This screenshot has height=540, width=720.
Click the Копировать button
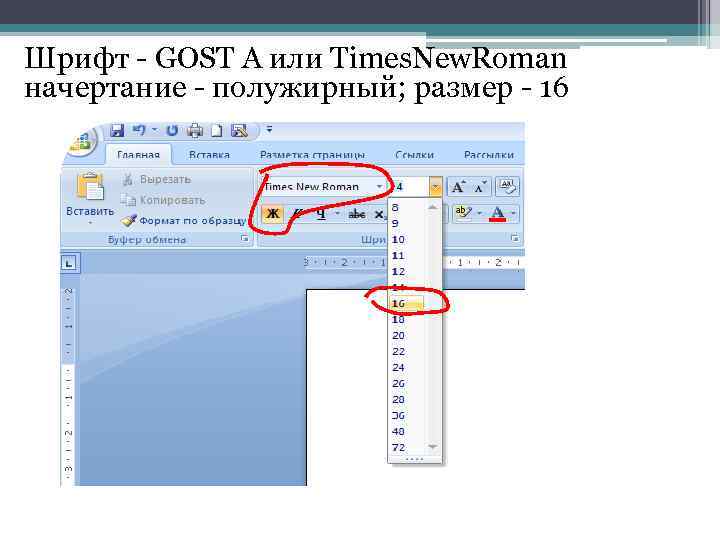click(163, 200)
